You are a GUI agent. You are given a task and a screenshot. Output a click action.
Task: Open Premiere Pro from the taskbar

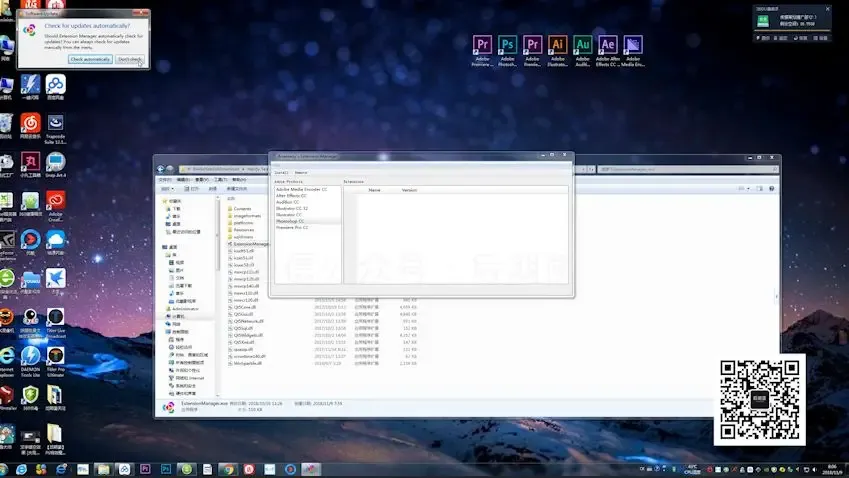(x=145, y=469)
